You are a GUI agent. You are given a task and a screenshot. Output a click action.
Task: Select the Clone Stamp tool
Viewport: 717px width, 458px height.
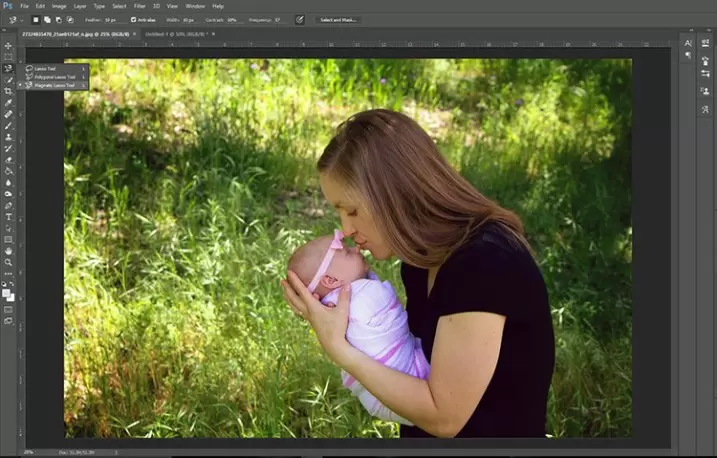point(8,137)
